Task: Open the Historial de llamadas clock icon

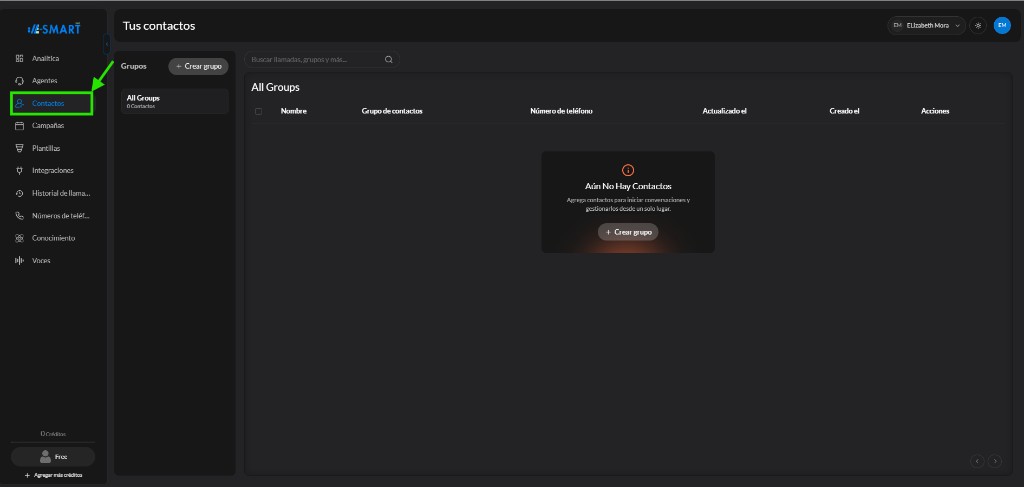Action: pos(19,193)
